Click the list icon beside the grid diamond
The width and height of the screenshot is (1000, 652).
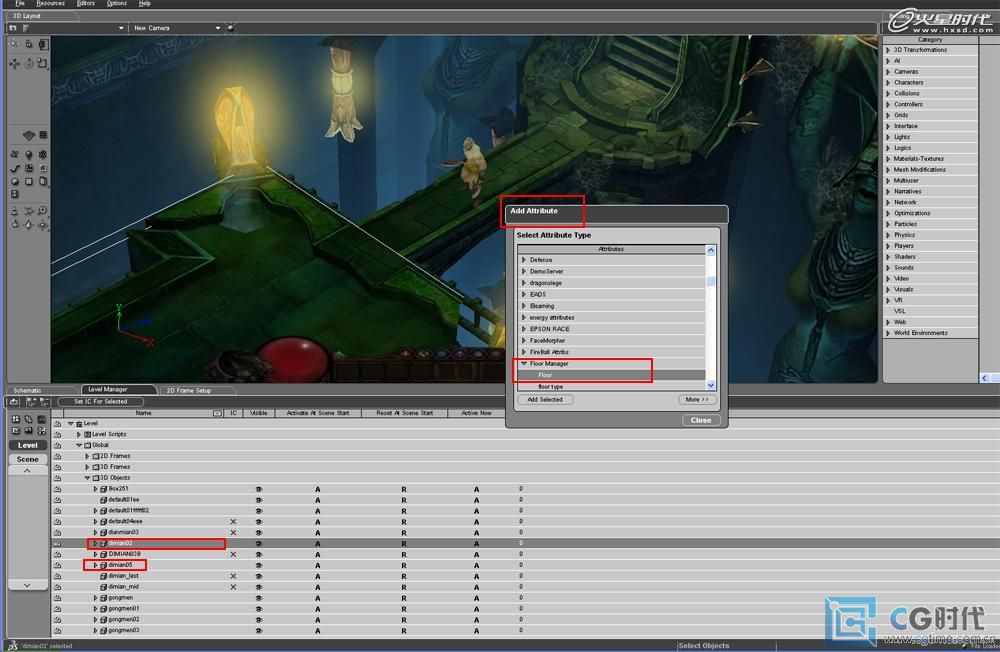[x=43, y=135]
